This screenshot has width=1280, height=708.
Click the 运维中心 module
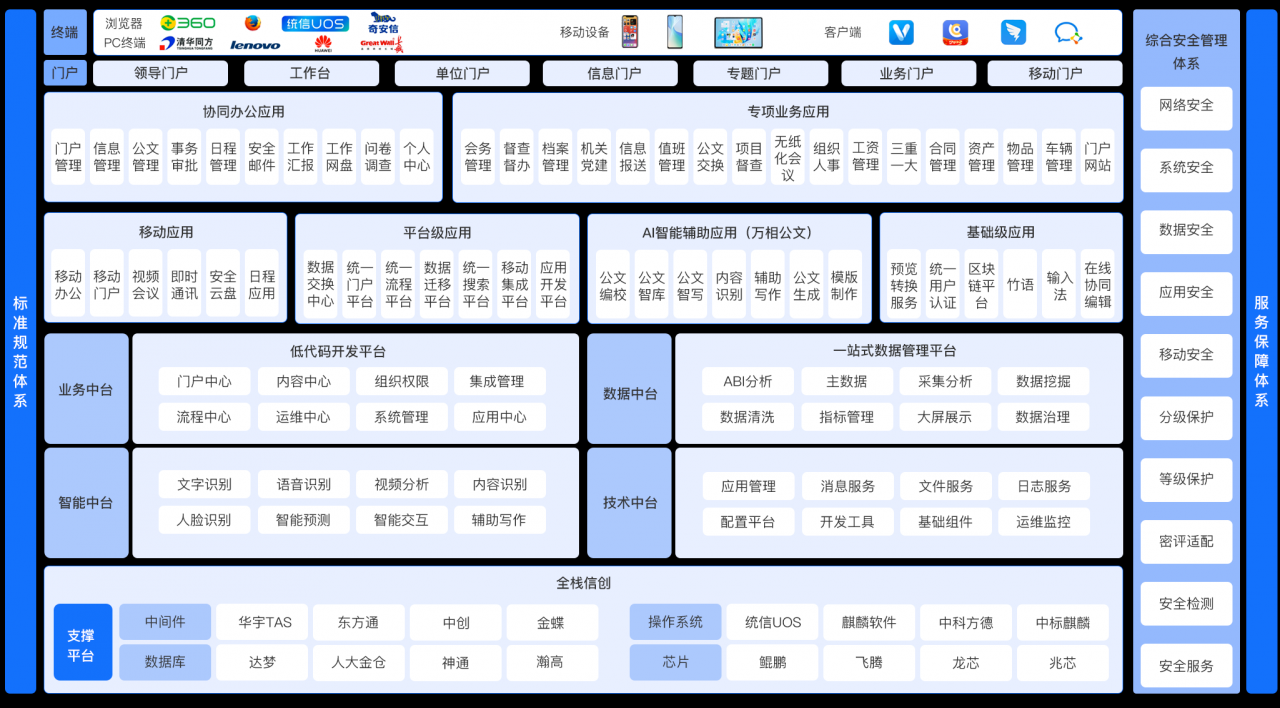click(303, 416)
